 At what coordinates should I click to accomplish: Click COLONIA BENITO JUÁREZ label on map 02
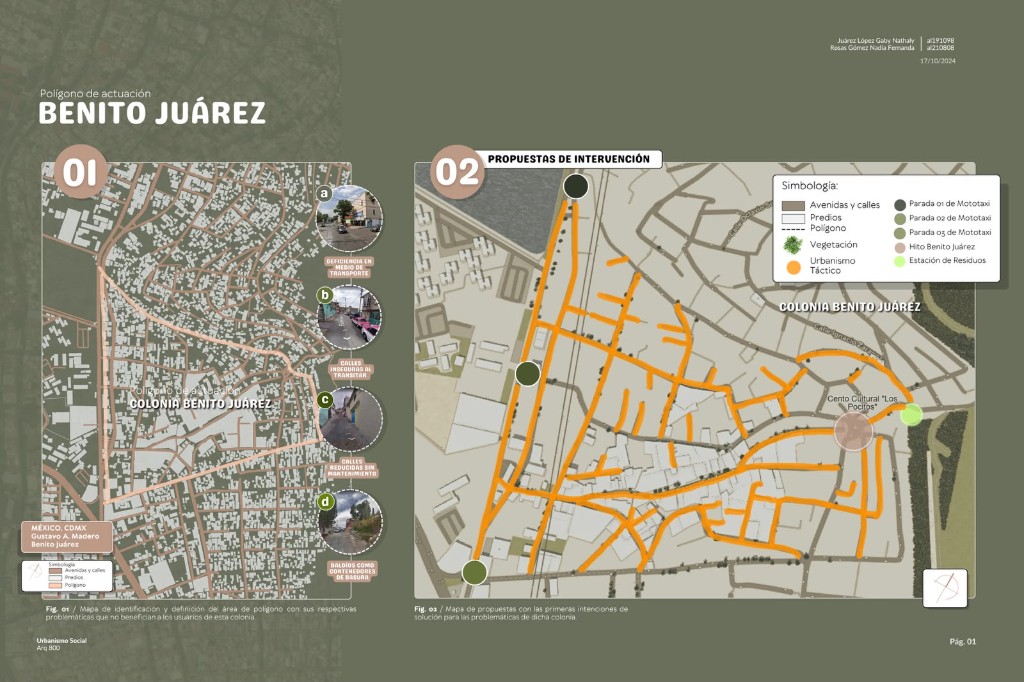point(850,307)
